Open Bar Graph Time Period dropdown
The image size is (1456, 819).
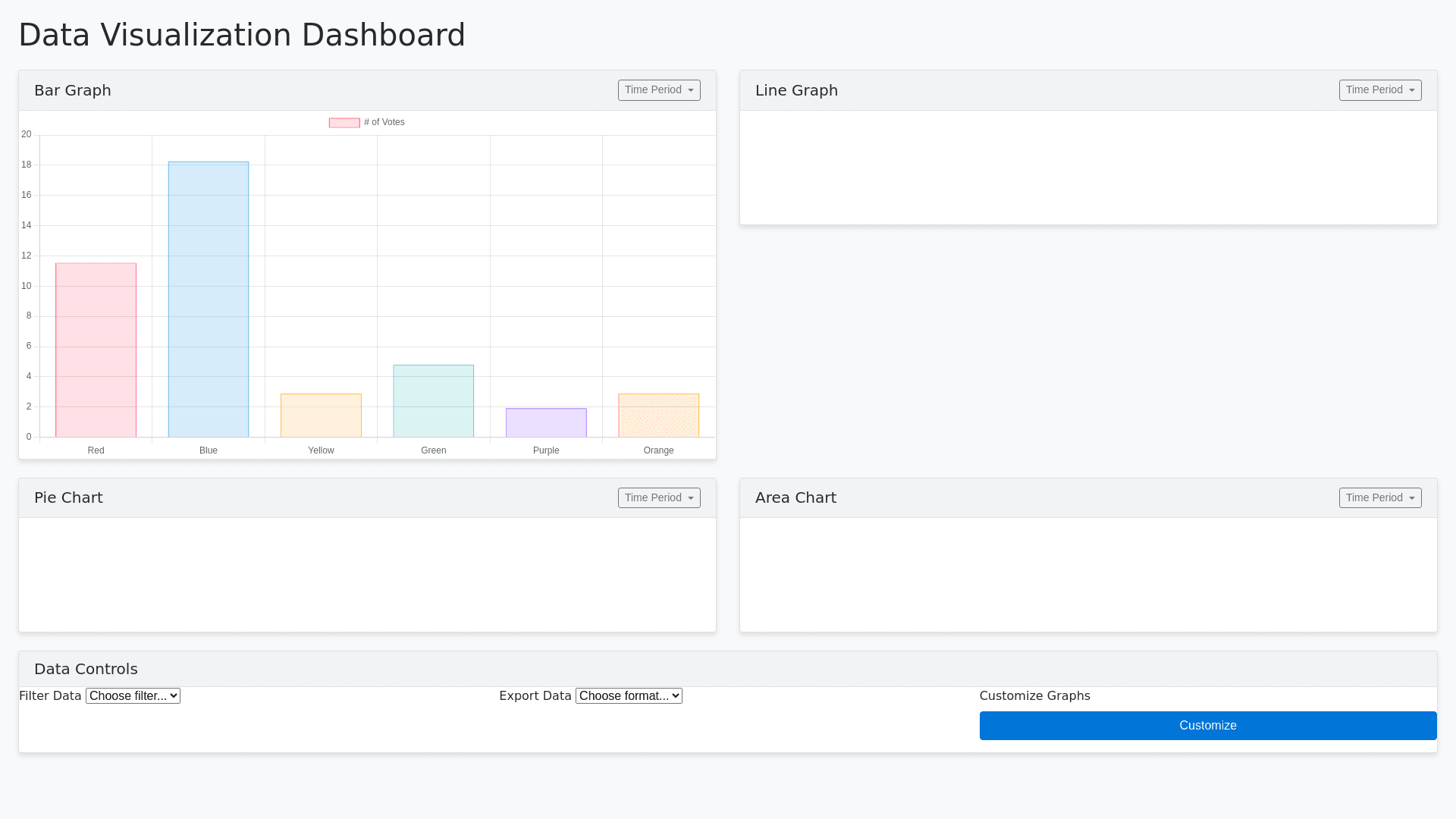click(x=658, y=90)
